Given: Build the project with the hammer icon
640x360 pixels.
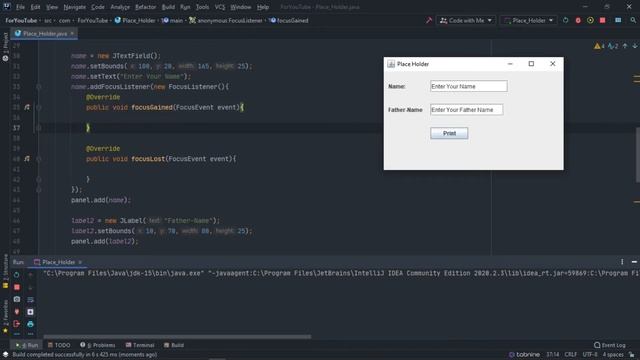Looking at the screenshot, I should [429, 20].
